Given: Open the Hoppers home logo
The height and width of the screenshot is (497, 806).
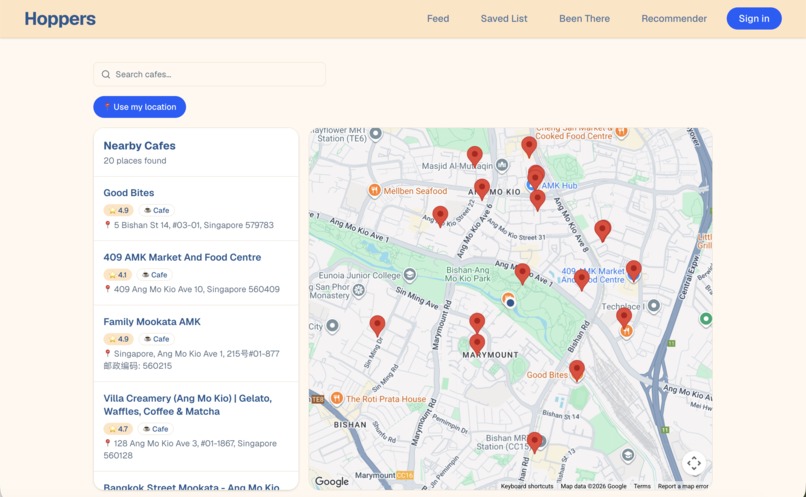Looking at the screenshot, I should 60,19.
